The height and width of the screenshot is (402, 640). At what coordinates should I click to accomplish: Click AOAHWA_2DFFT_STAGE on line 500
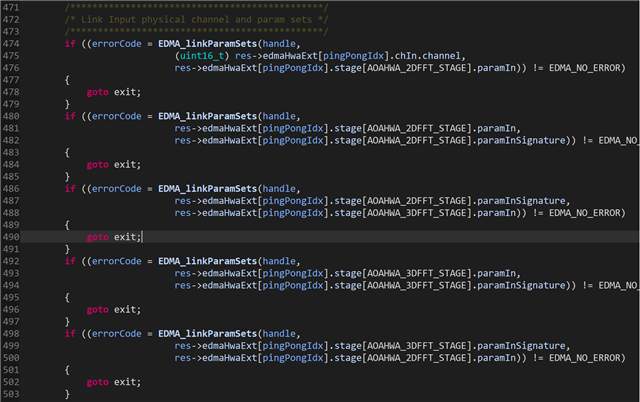click(417, 358)
